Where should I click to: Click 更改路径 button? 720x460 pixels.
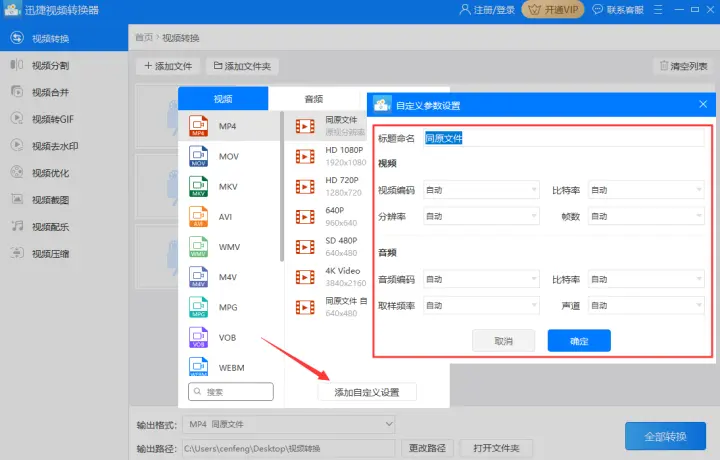click(x=427, y=448)
